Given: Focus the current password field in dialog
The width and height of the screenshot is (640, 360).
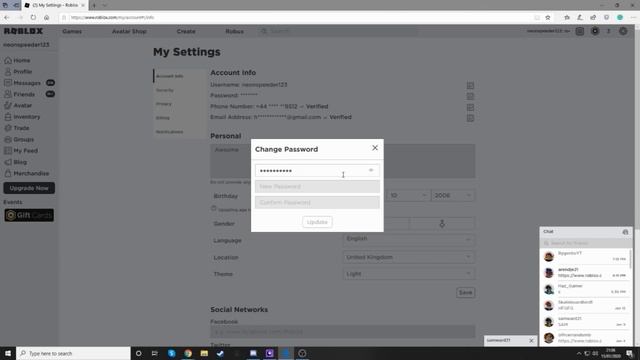Looking at the screenshot, I should (x=317, y=170).
